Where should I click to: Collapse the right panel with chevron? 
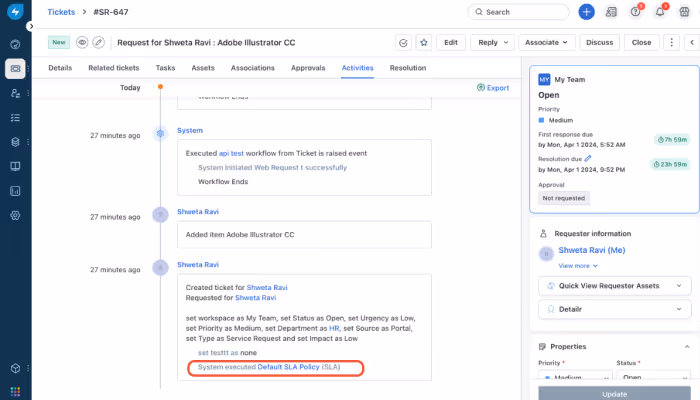click(x=692, y=42)
